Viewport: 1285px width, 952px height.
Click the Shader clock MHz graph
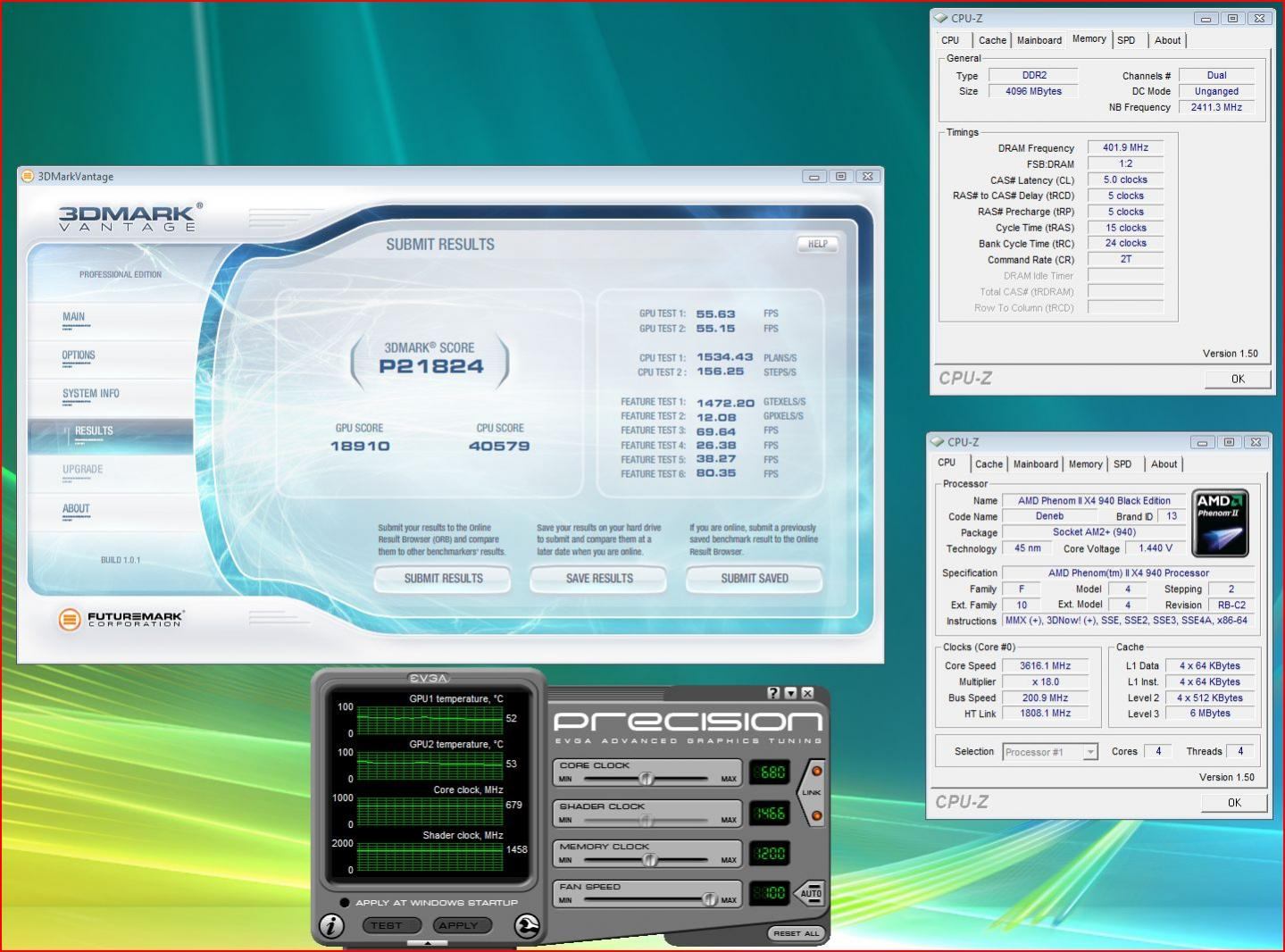[x=430, y=856]
